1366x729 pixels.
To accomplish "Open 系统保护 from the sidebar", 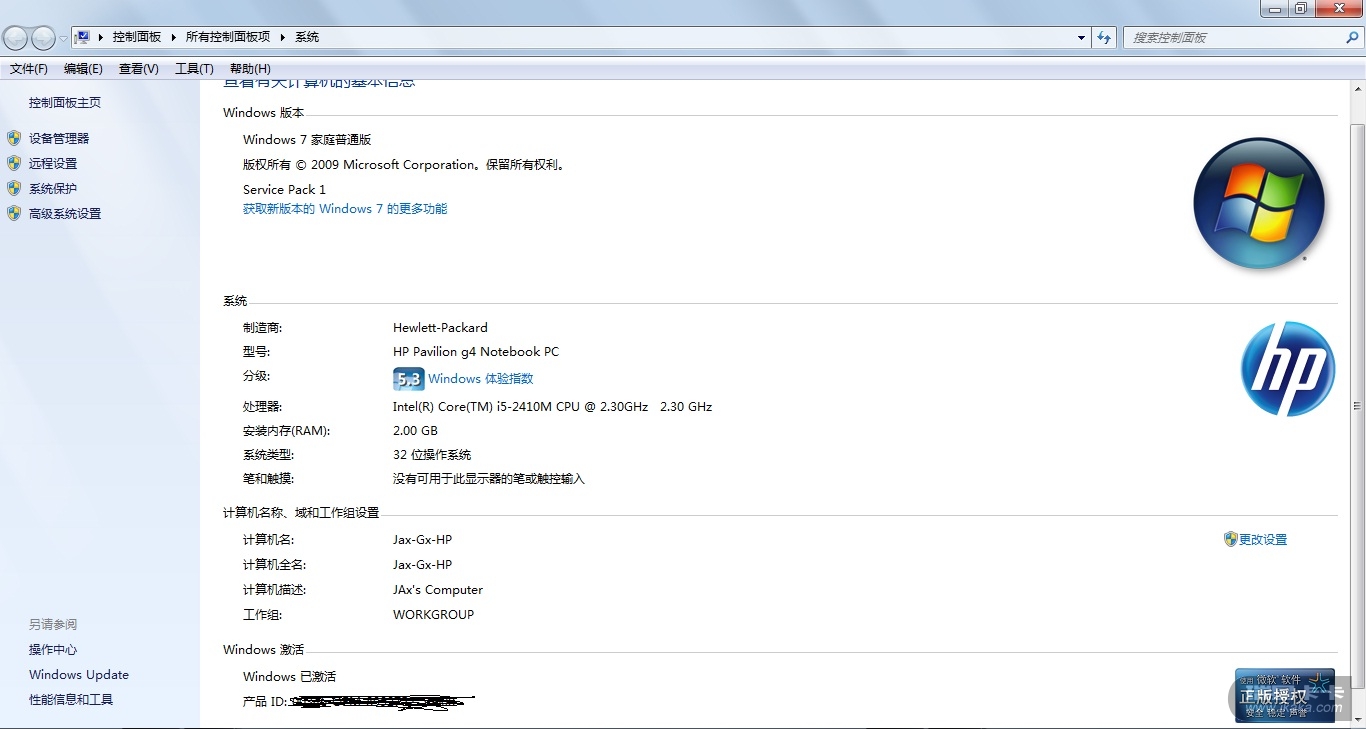I will pos(53,189).
